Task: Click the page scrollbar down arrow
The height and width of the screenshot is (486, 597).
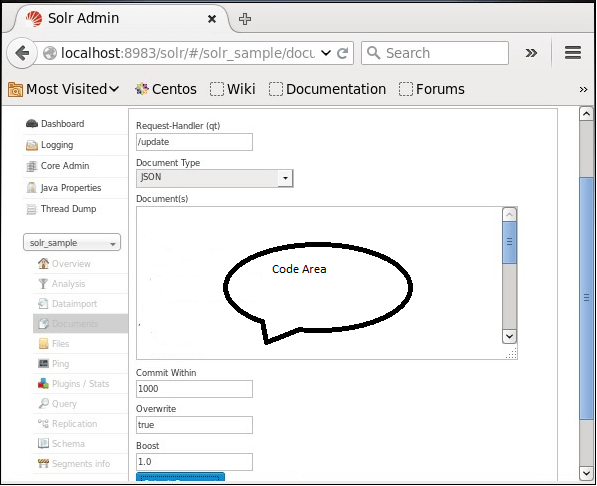Action: pyautogui.click(x=586, y=473)
